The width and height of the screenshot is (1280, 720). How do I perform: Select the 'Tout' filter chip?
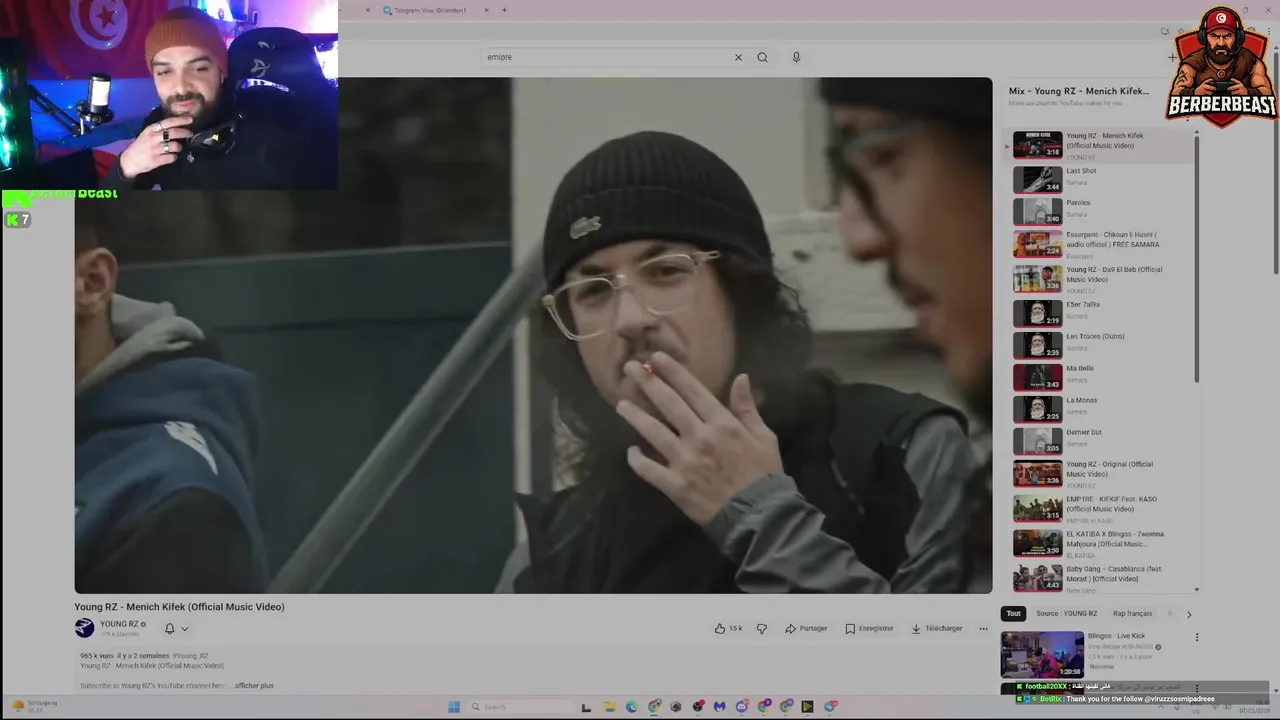[x=1014, y=614]
